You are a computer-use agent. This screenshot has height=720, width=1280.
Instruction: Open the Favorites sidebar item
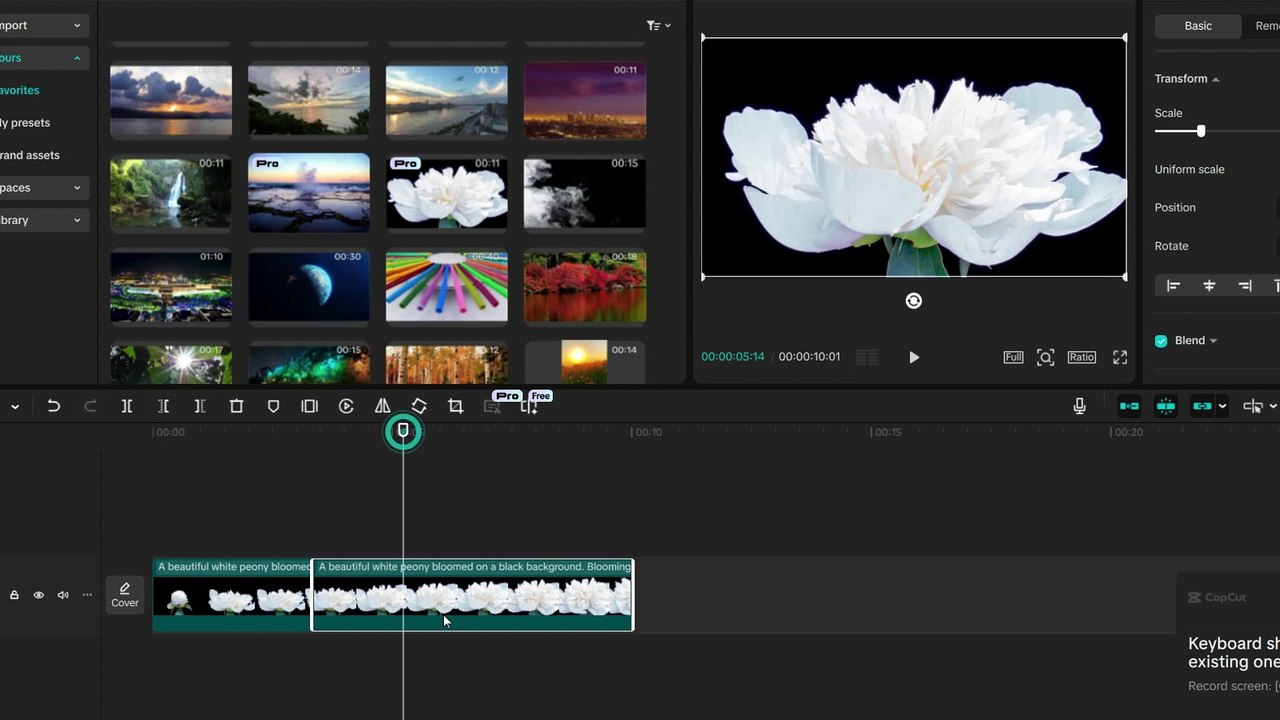[x=20, y=90]
